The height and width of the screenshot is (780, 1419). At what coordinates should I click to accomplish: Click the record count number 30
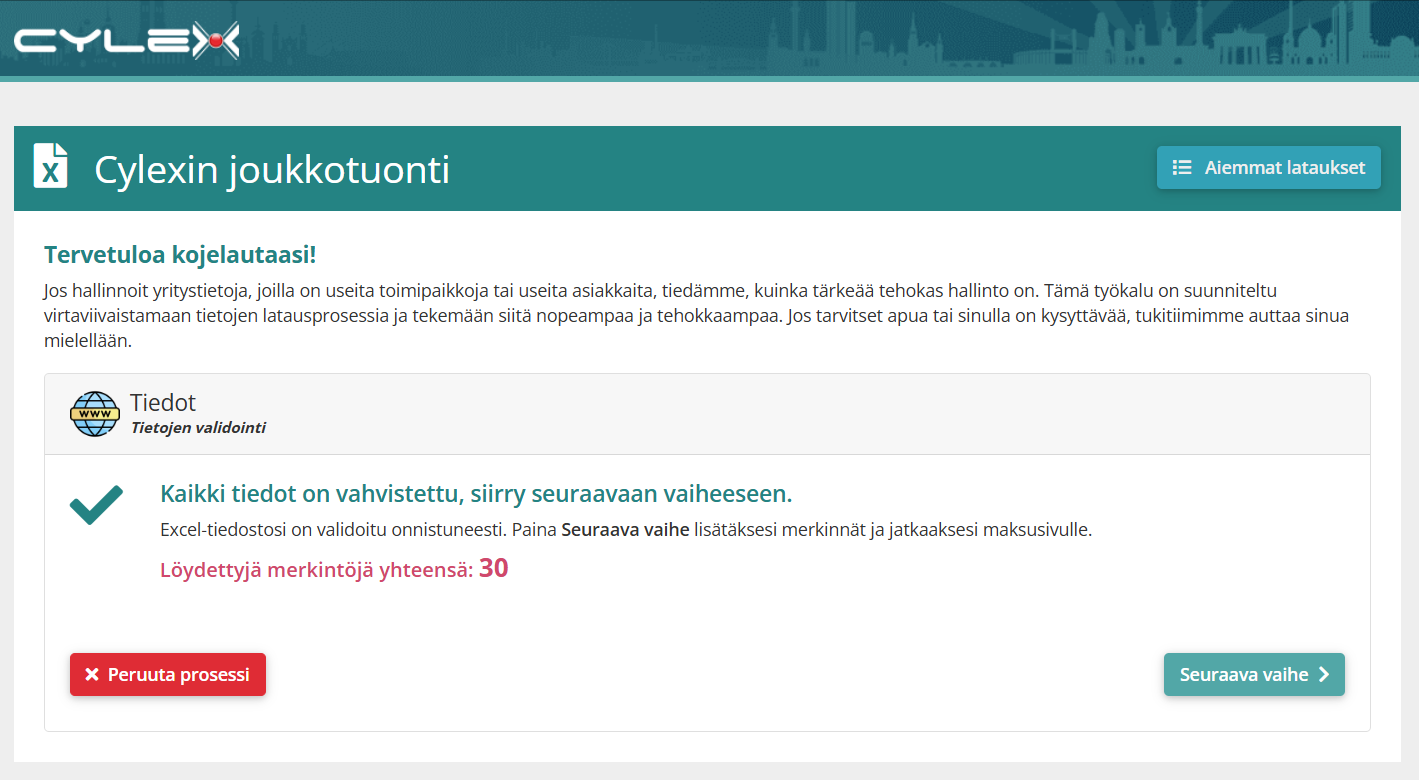tap(494, 568)
